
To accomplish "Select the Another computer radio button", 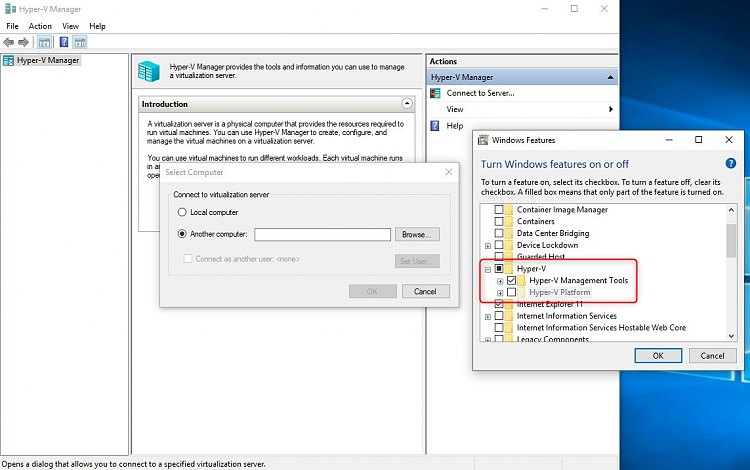I will [182, 234].
